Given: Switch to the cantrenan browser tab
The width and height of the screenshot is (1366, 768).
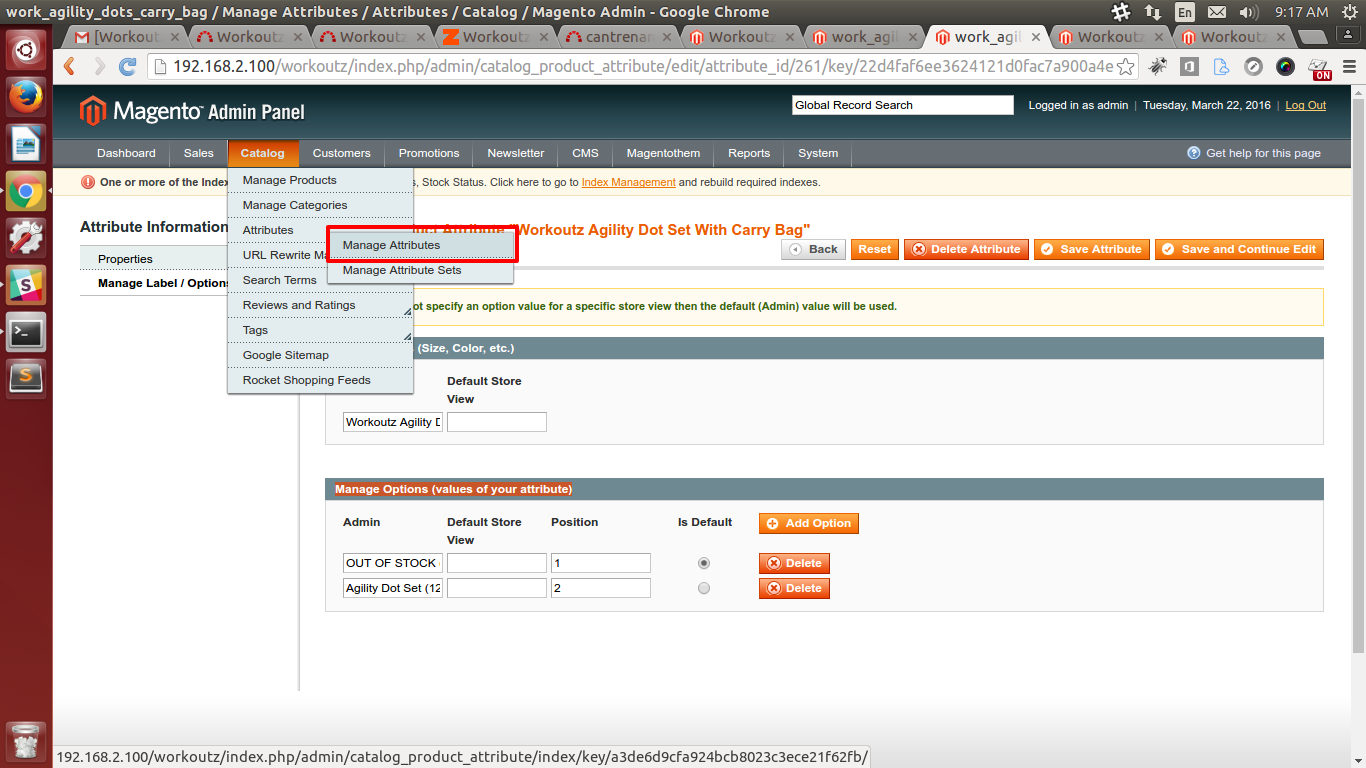Looking at the screenshot, I should coord(618,37).
